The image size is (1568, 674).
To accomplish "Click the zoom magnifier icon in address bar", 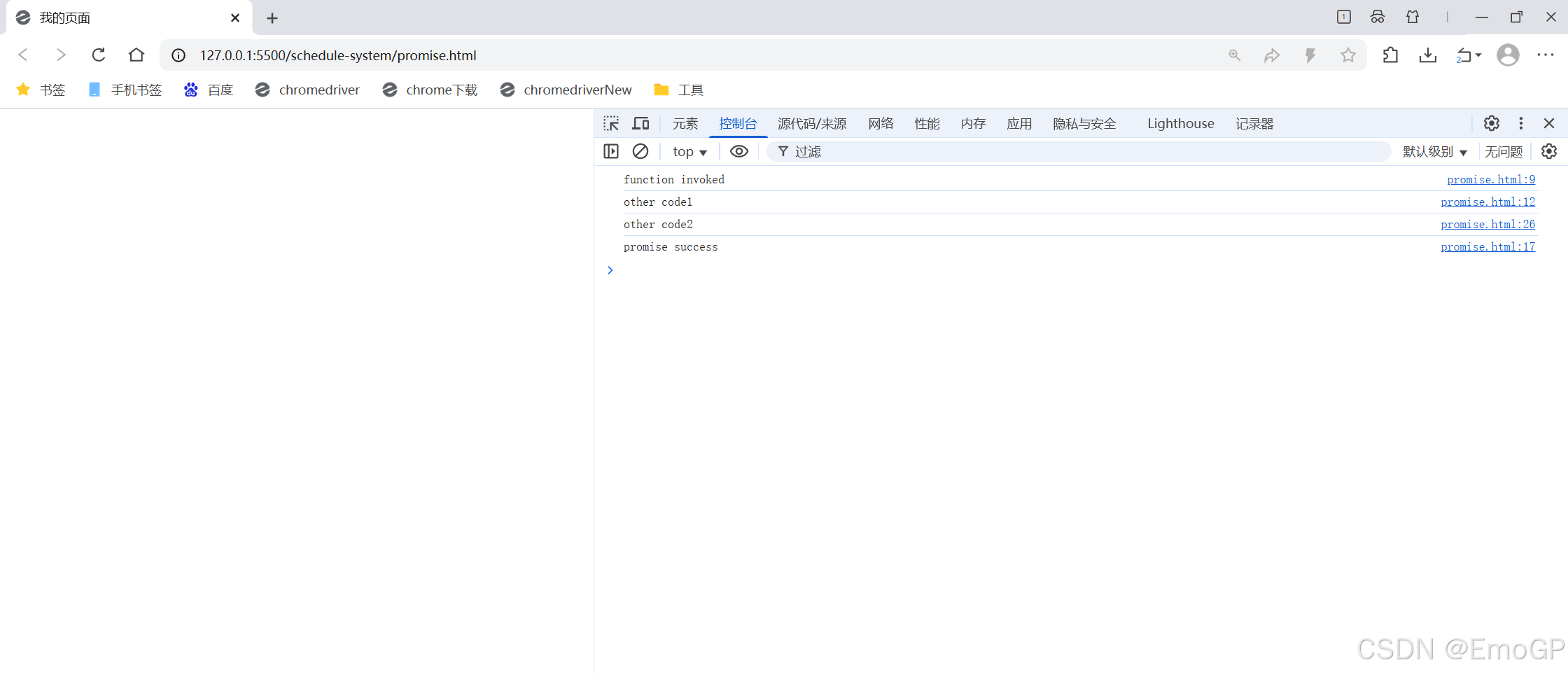I will pos(1235,55).
